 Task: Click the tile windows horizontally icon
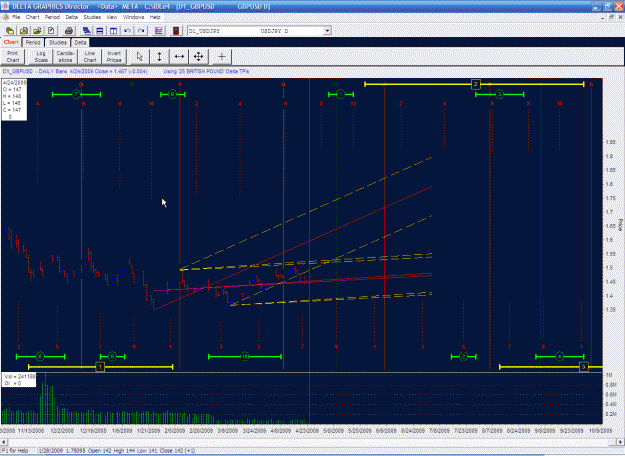coord(100,31)
